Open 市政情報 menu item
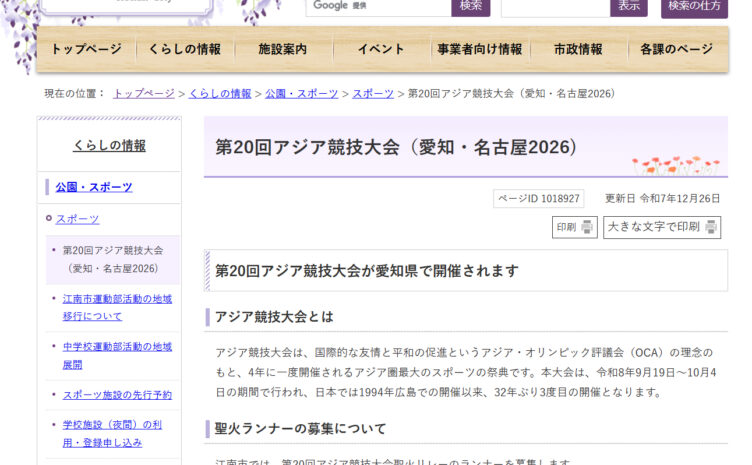The height and width of the screenshot is (465, 752). [x=578, y=49]
